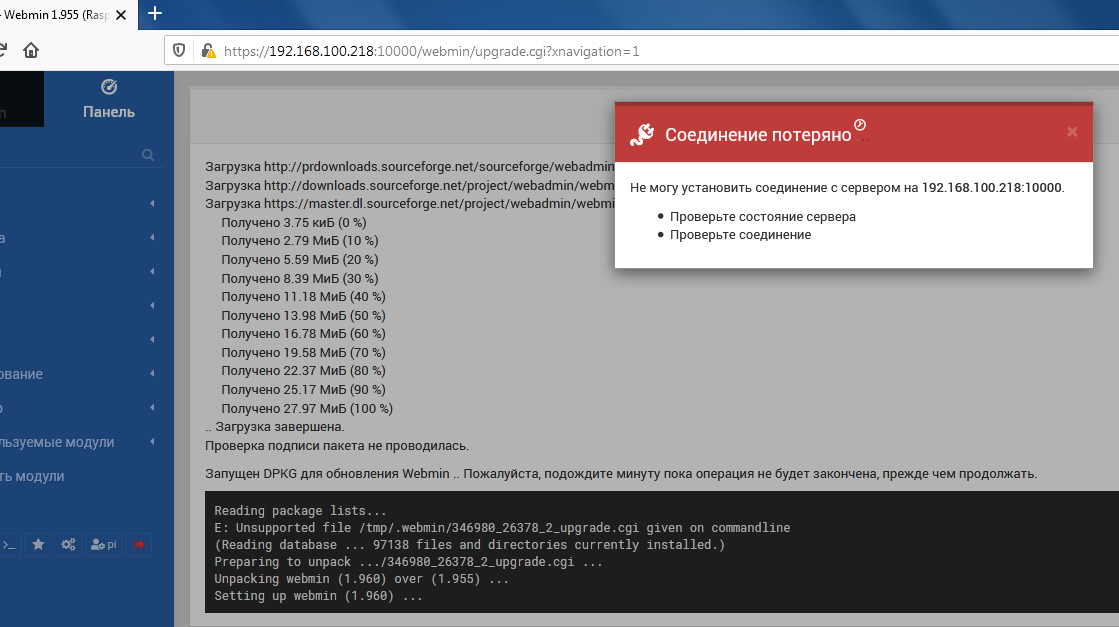Click the downloads.sourceforge.net download line
This screenshot has width=1119, height=627.
(410, 185)
